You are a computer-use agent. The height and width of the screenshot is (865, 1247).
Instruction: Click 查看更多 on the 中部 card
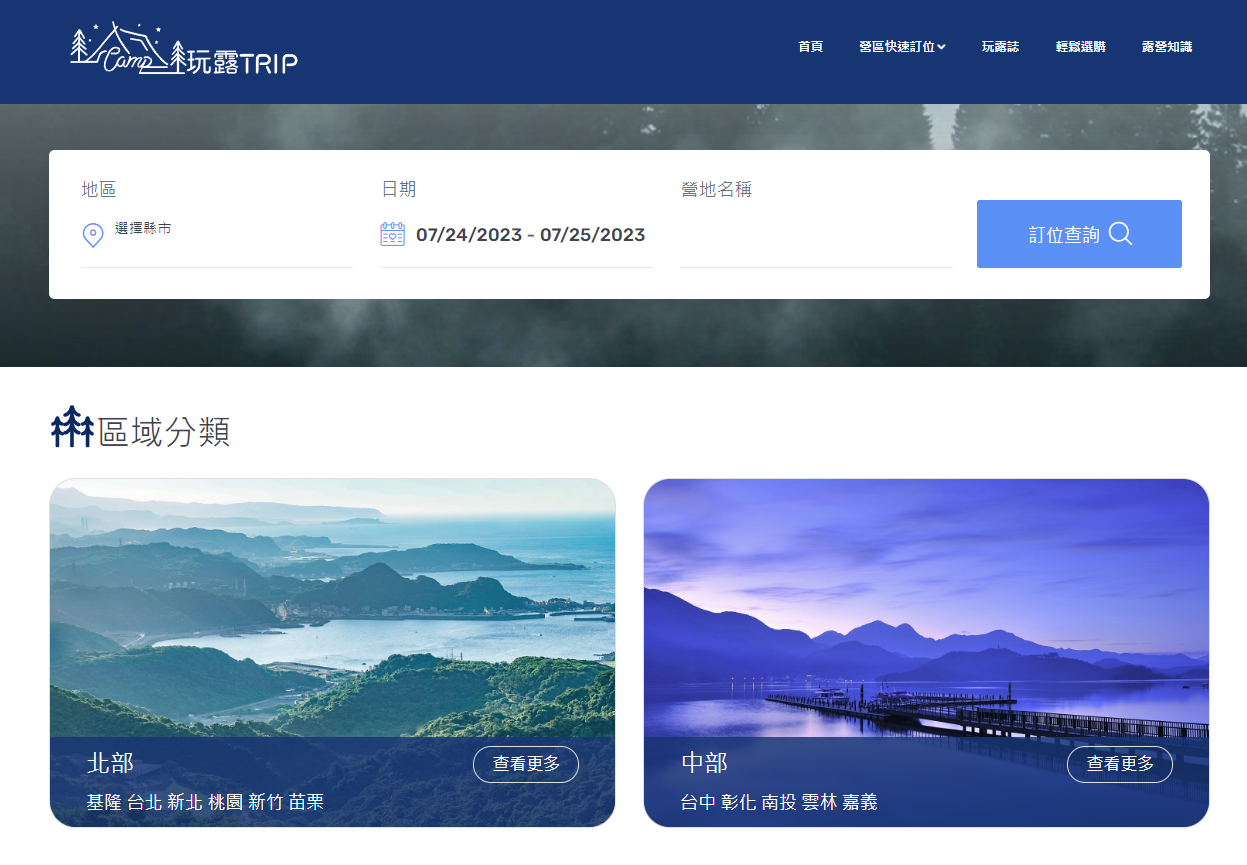[1120, 764]
